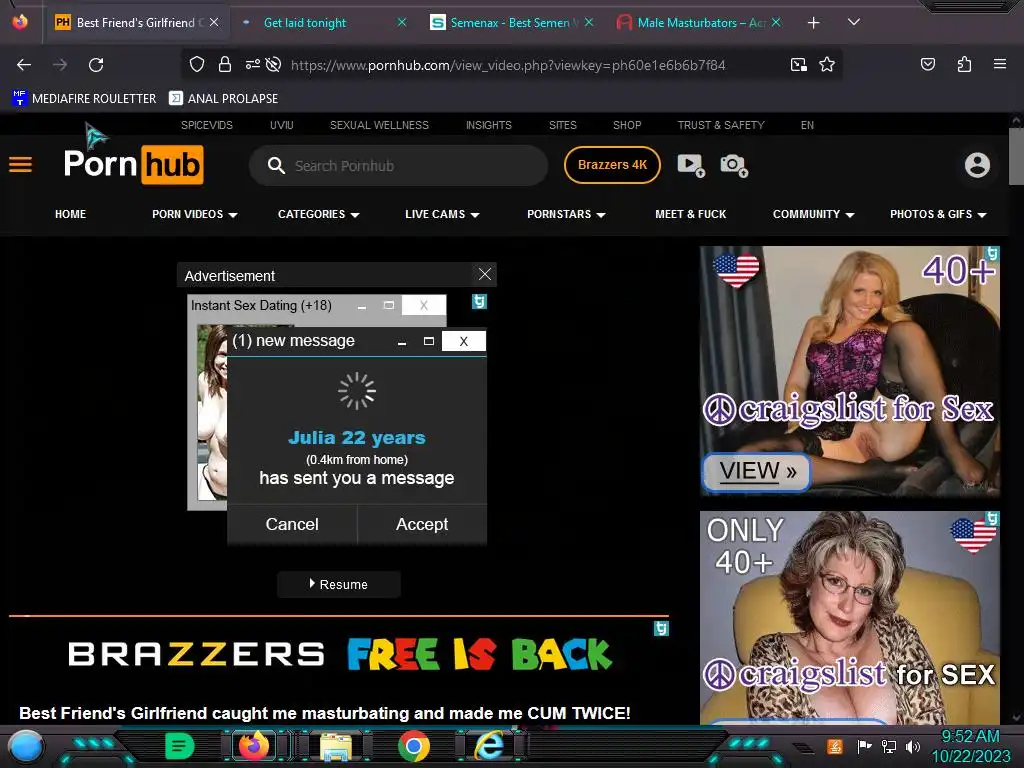This screenshot has width=1024, height=768.
Task: Click the VIEW button in sidebar ad
Action: [x=758, y=471]
